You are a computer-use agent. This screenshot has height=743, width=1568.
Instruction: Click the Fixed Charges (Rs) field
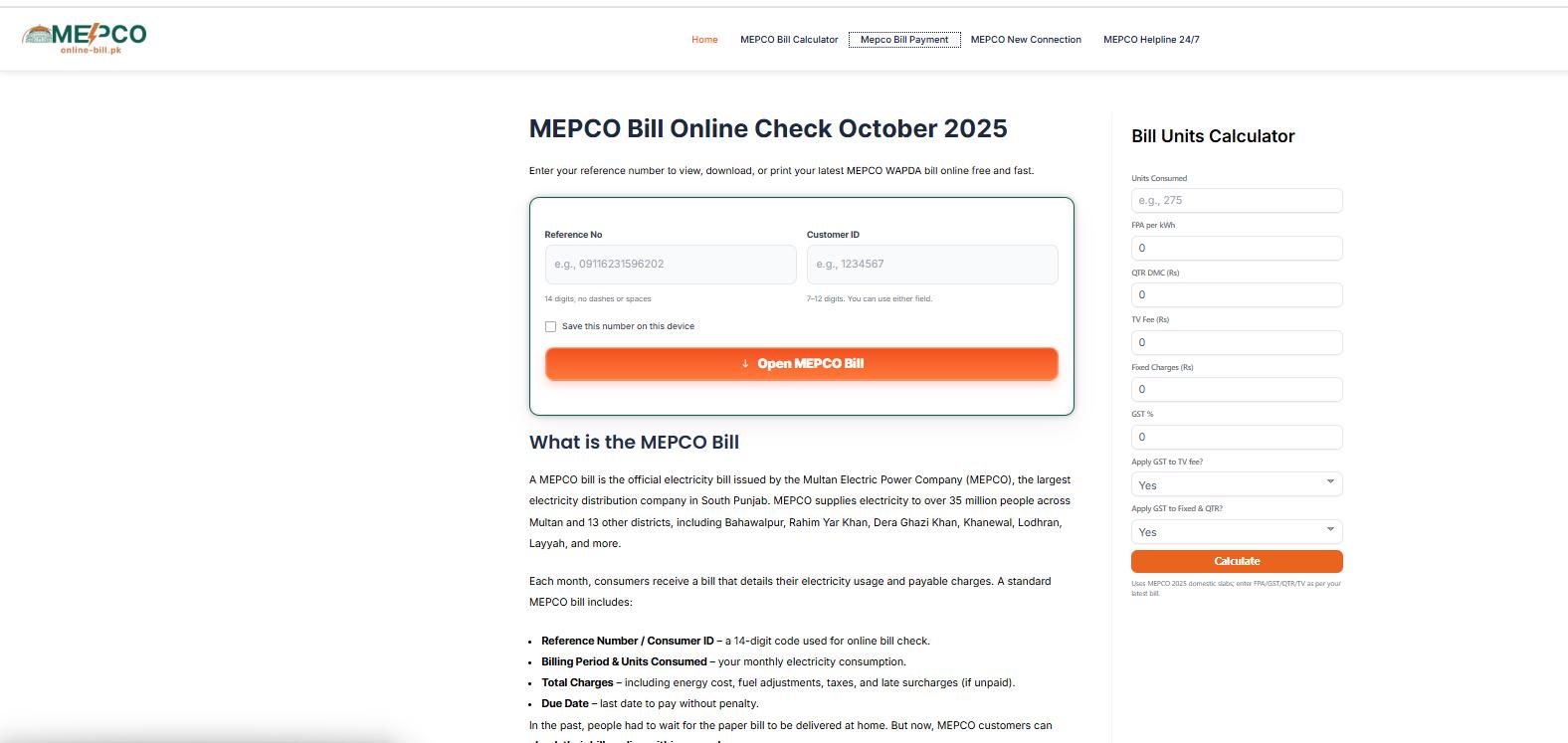pyautogui.click(x=1237, y=390)
